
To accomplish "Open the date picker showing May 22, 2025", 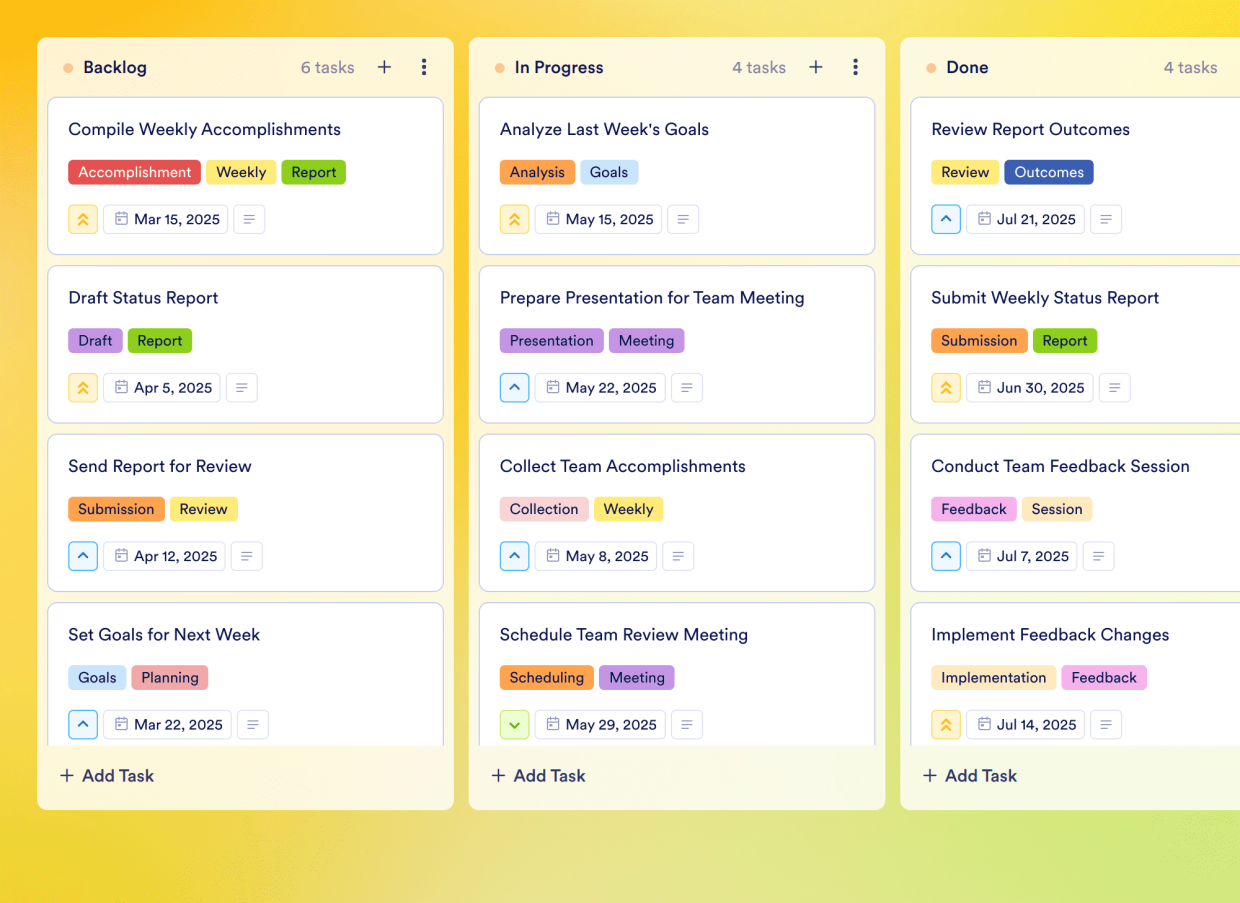I will point(600,387).
